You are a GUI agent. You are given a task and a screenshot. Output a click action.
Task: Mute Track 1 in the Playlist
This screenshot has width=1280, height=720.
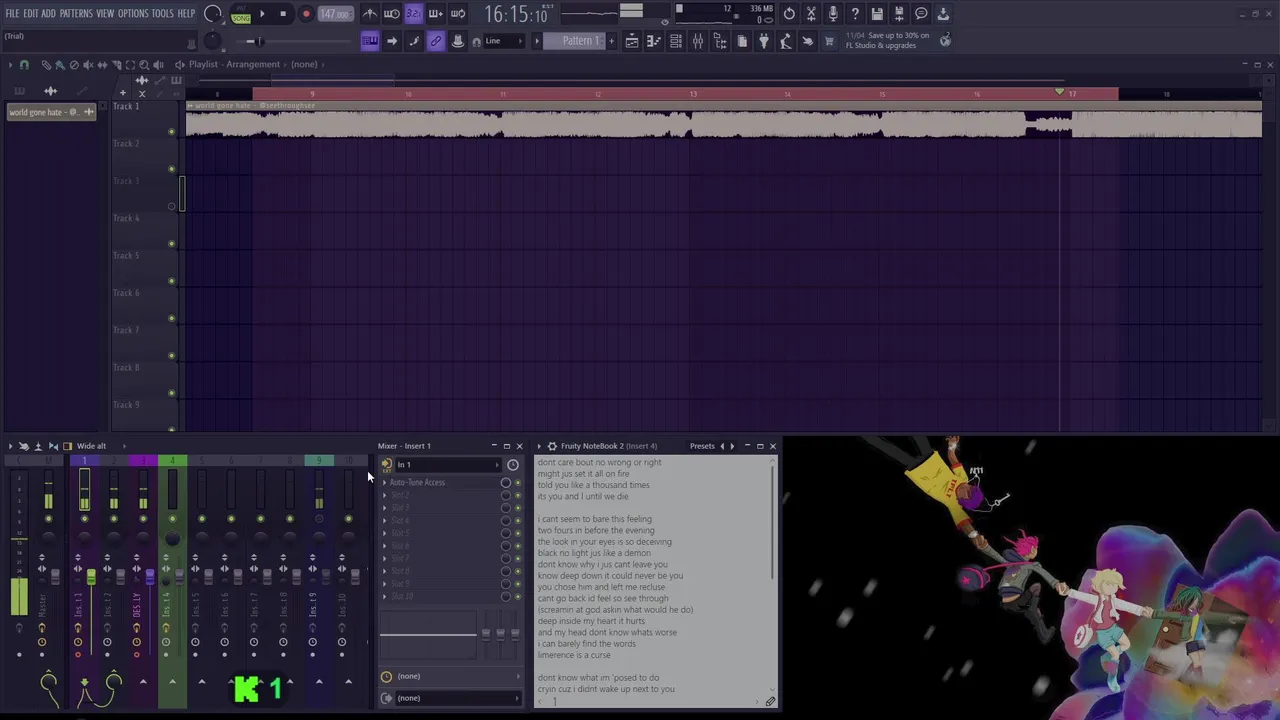pyautogui.click(x=171, y=132)
